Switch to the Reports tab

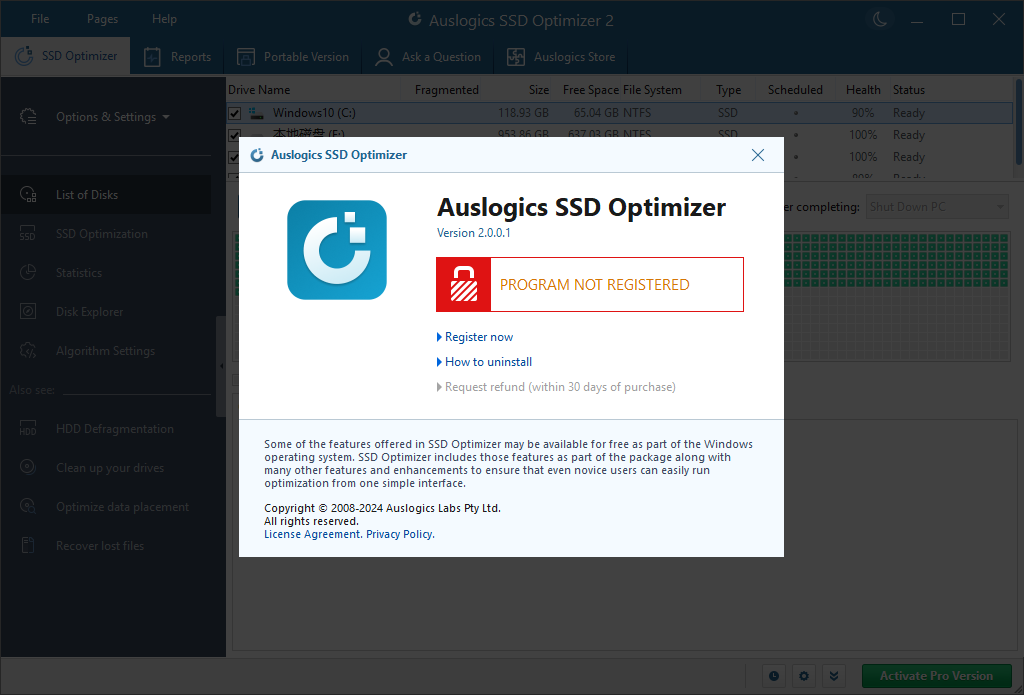click(177, 57)
